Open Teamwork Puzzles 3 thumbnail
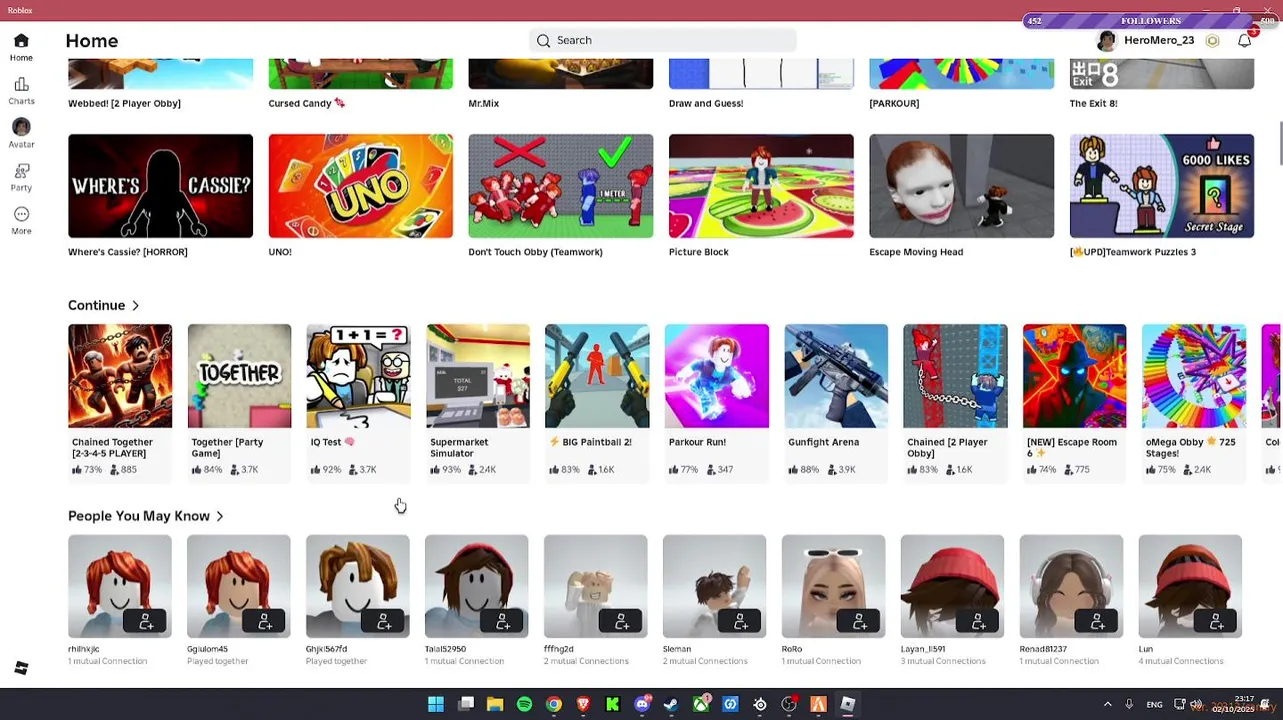This screenshot has height=720, width=1283. 1161,186
